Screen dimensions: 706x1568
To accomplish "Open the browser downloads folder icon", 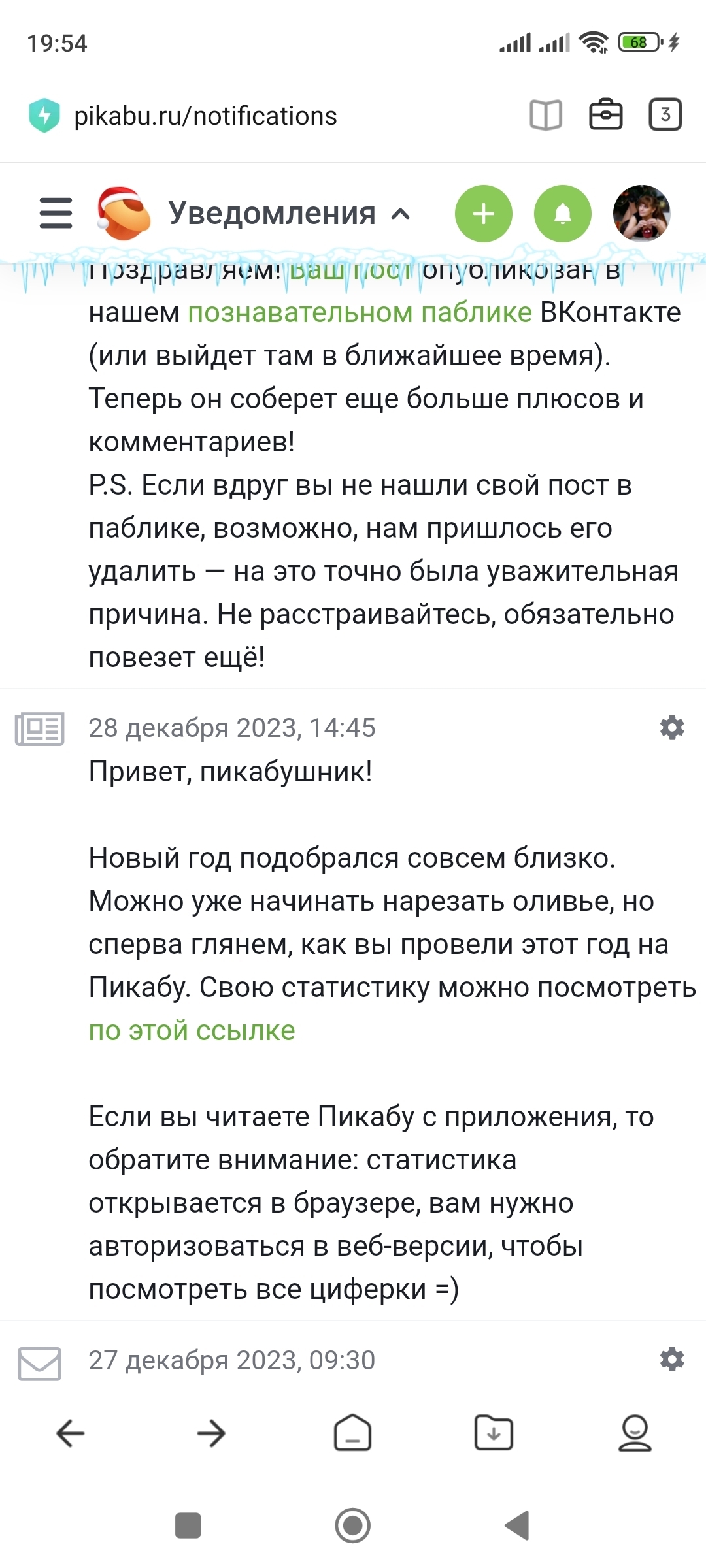I will point(494,1433).
